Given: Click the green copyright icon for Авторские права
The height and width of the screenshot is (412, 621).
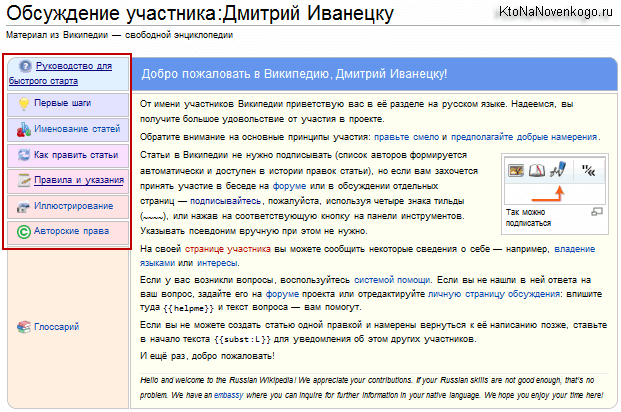Looking at the screenshot, I should point(24,231).
